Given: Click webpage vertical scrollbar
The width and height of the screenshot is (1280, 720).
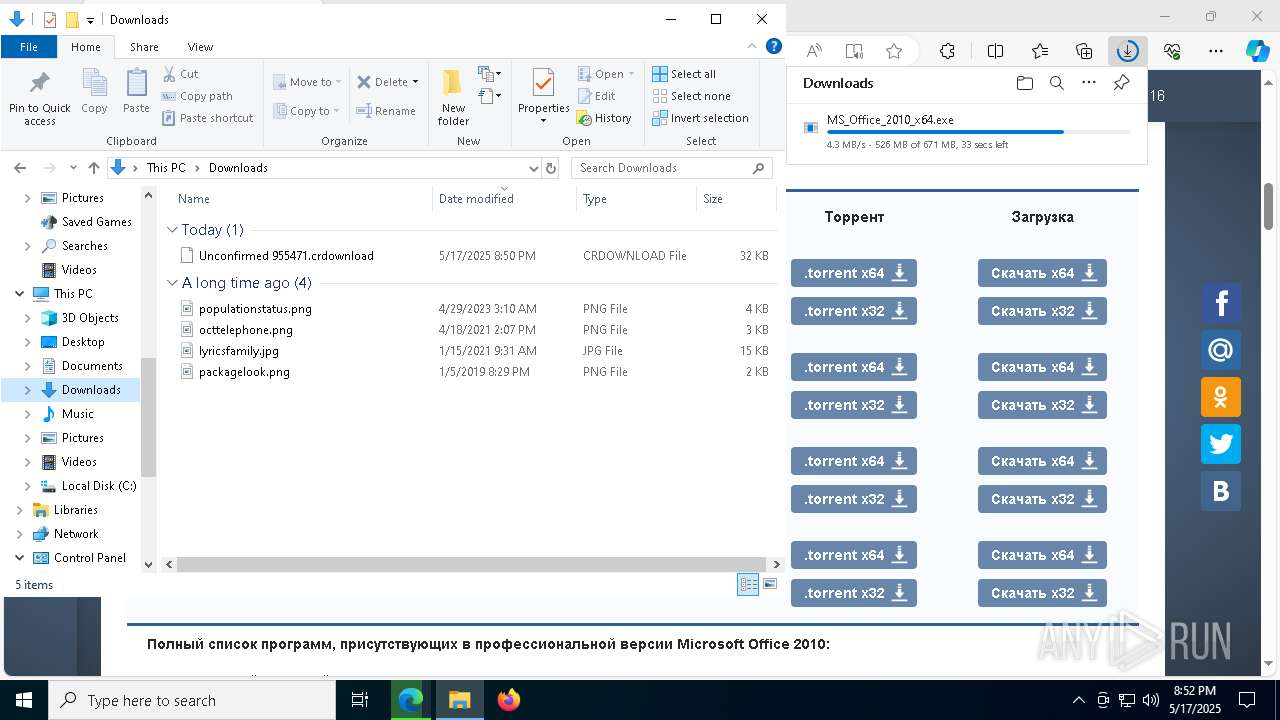Looking at the screenshot, I should [x=1269, y=207].
